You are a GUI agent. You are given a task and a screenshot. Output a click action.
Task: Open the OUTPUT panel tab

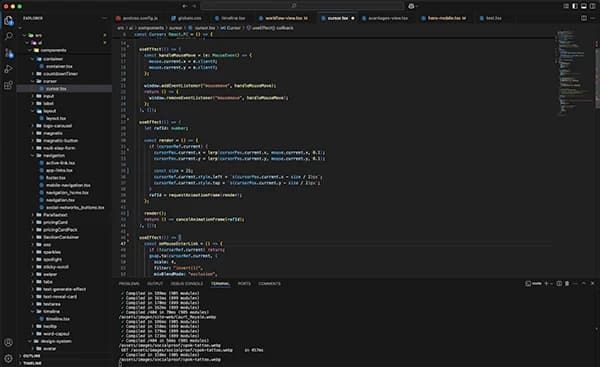pos(155,284)
